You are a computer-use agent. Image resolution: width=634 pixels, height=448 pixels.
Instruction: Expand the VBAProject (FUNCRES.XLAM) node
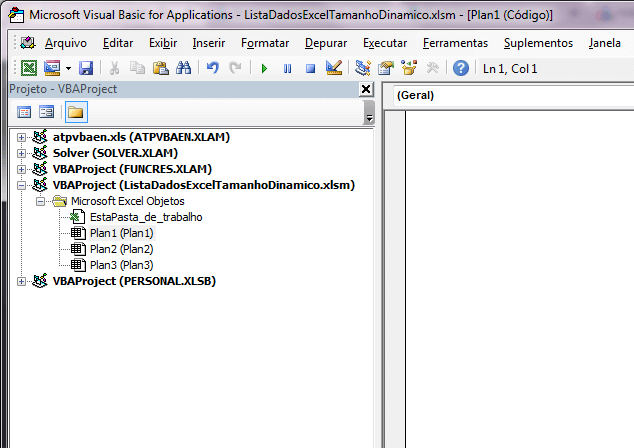pos(21,169)
